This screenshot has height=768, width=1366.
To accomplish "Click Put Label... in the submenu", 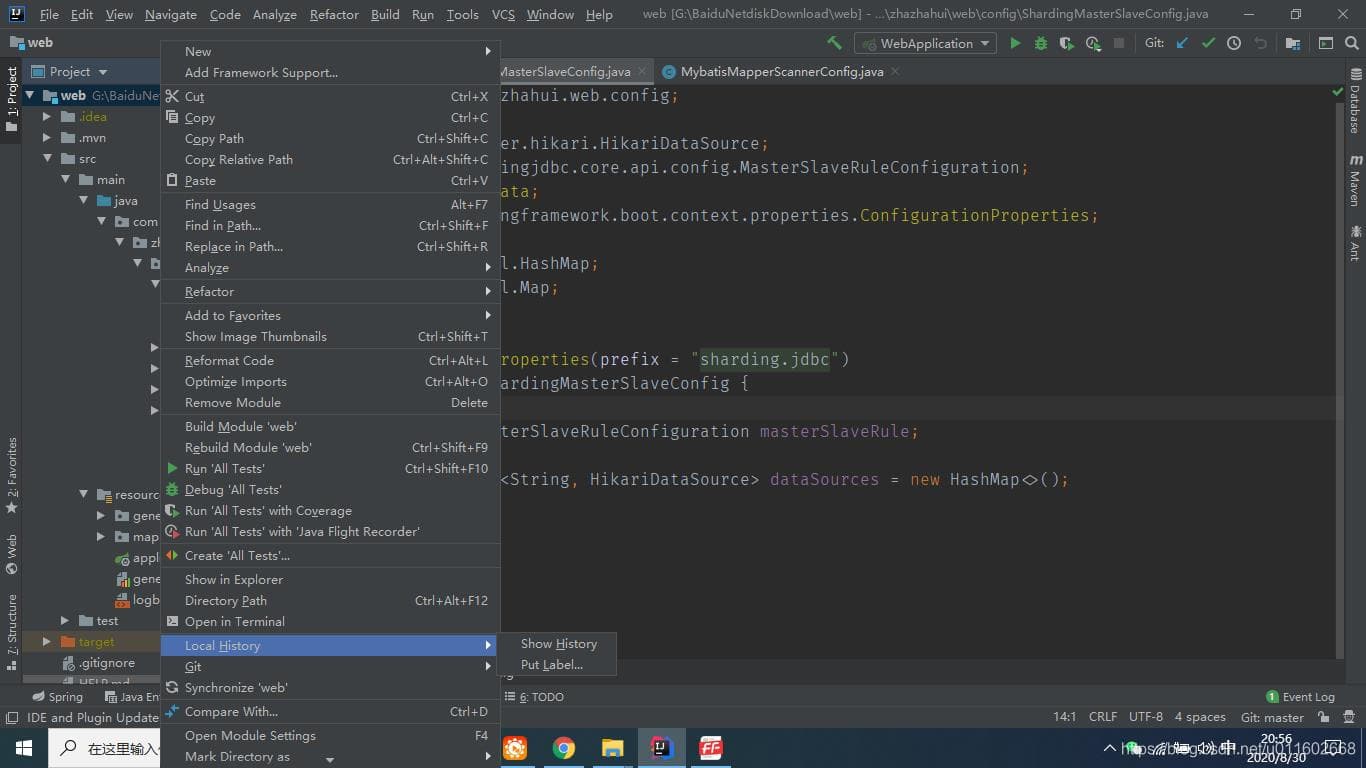I will (558, 665).
